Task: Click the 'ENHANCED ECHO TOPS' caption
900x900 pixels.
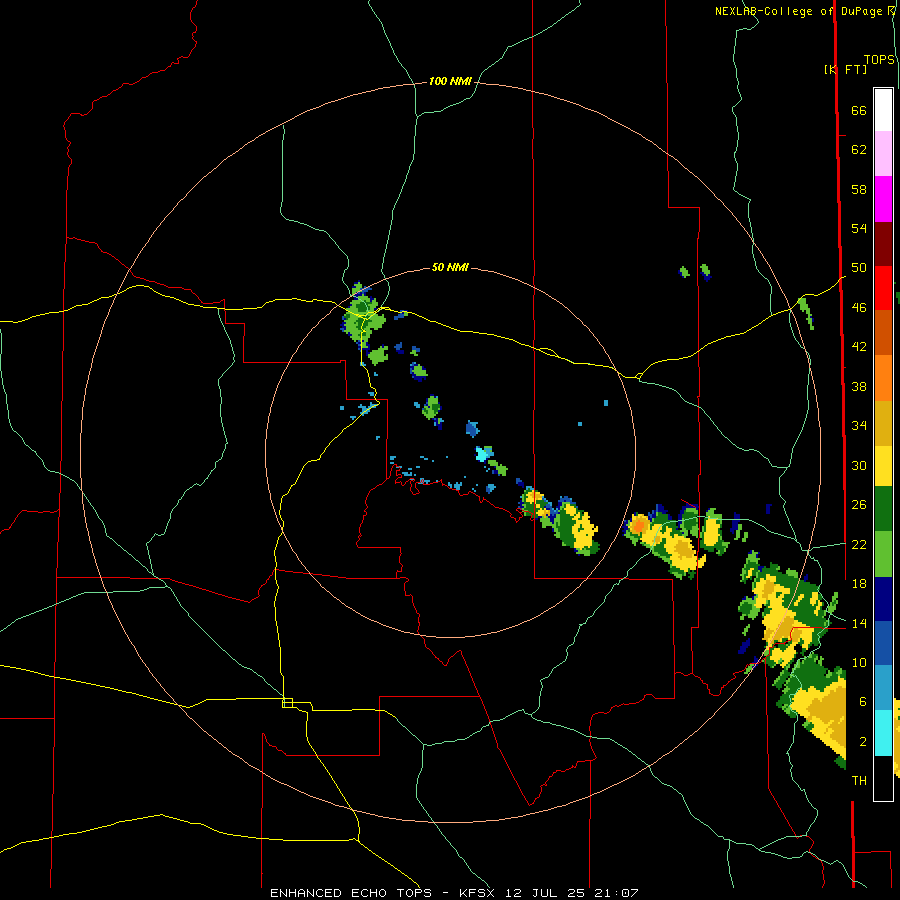Action: click(355, 893)
